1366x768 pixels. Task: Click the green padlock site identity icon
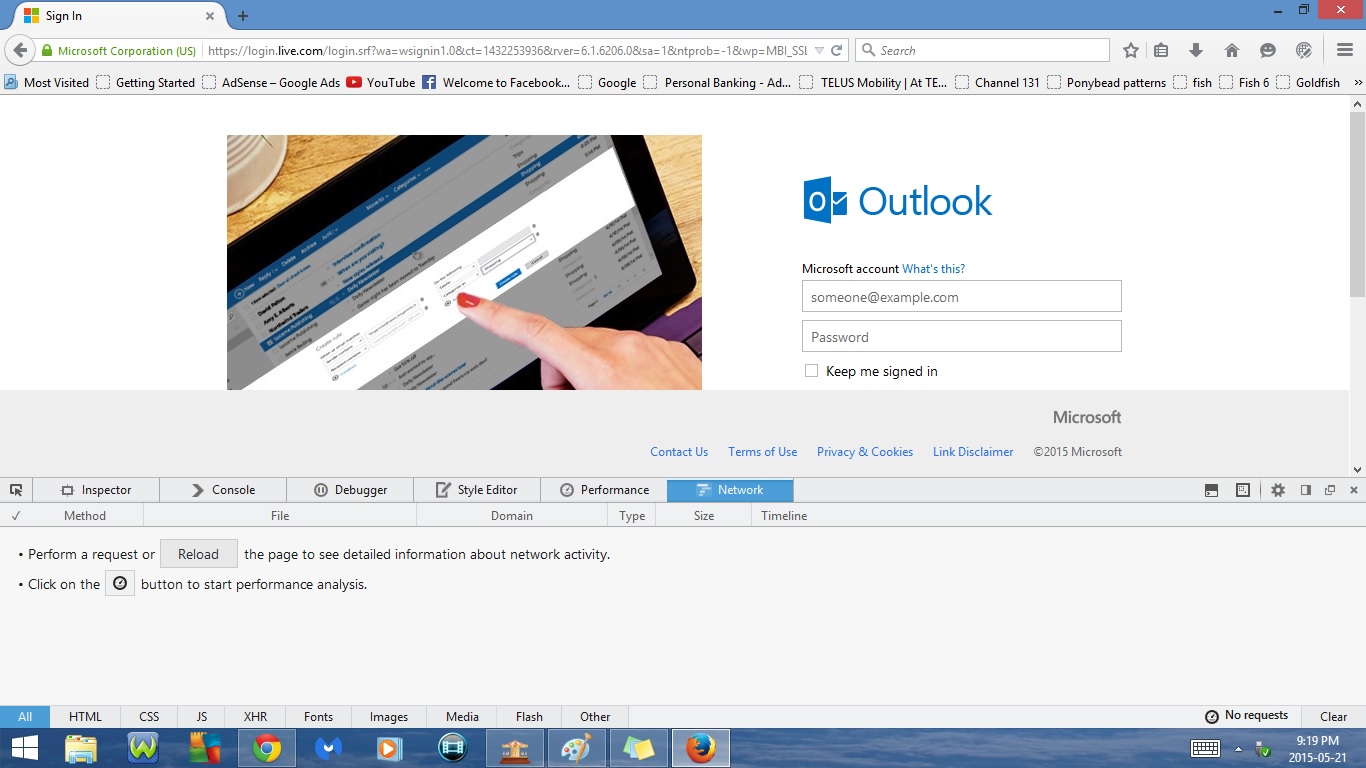pos(46,51)
